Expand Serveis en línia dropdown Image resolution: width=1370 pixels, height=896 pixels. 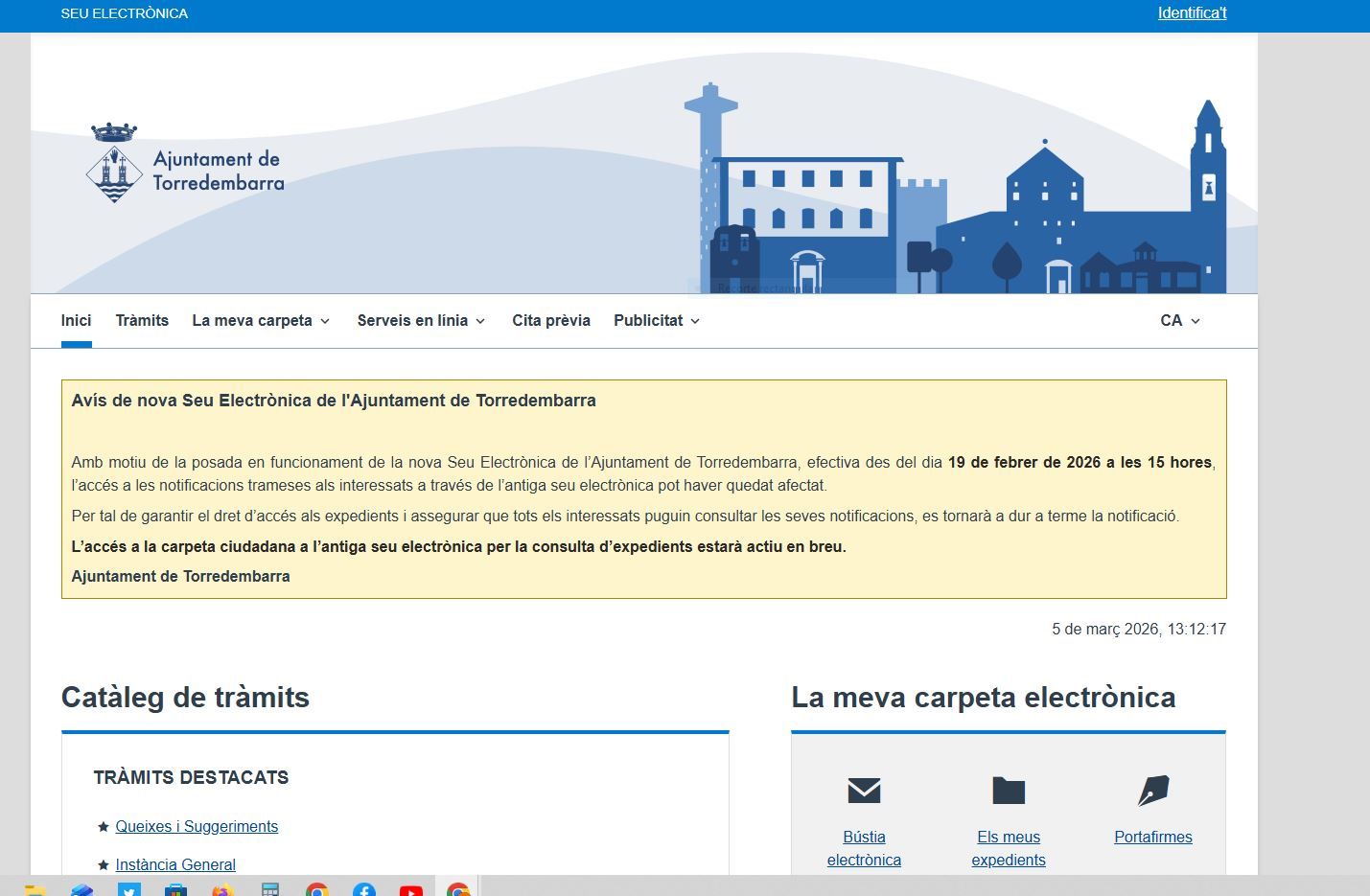pyautogui.click(x=421, y=321)
